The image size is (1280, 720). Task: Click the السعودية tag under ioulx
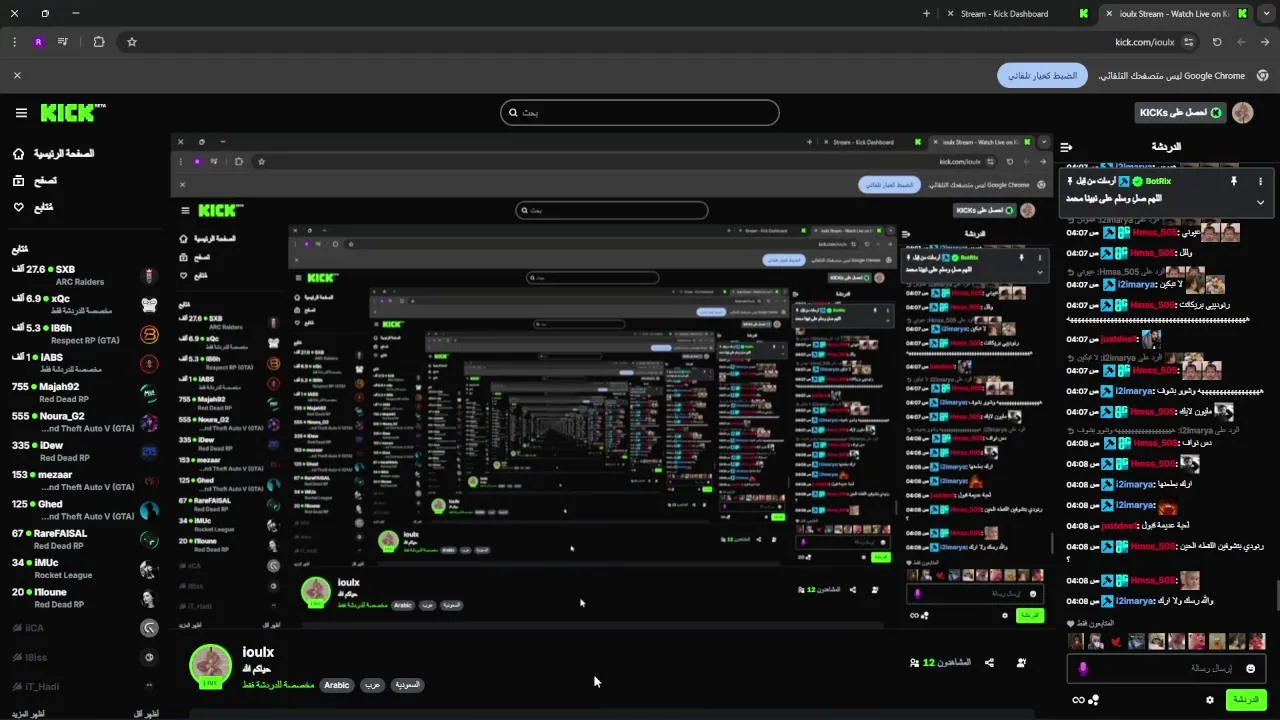(407, 685)
